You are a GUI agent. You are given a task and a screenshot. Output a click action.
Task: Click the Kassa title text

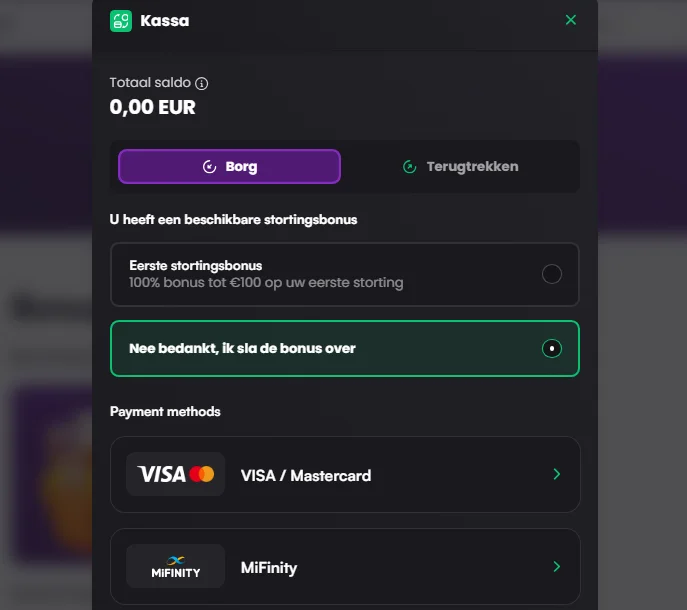tap(165, 20)
